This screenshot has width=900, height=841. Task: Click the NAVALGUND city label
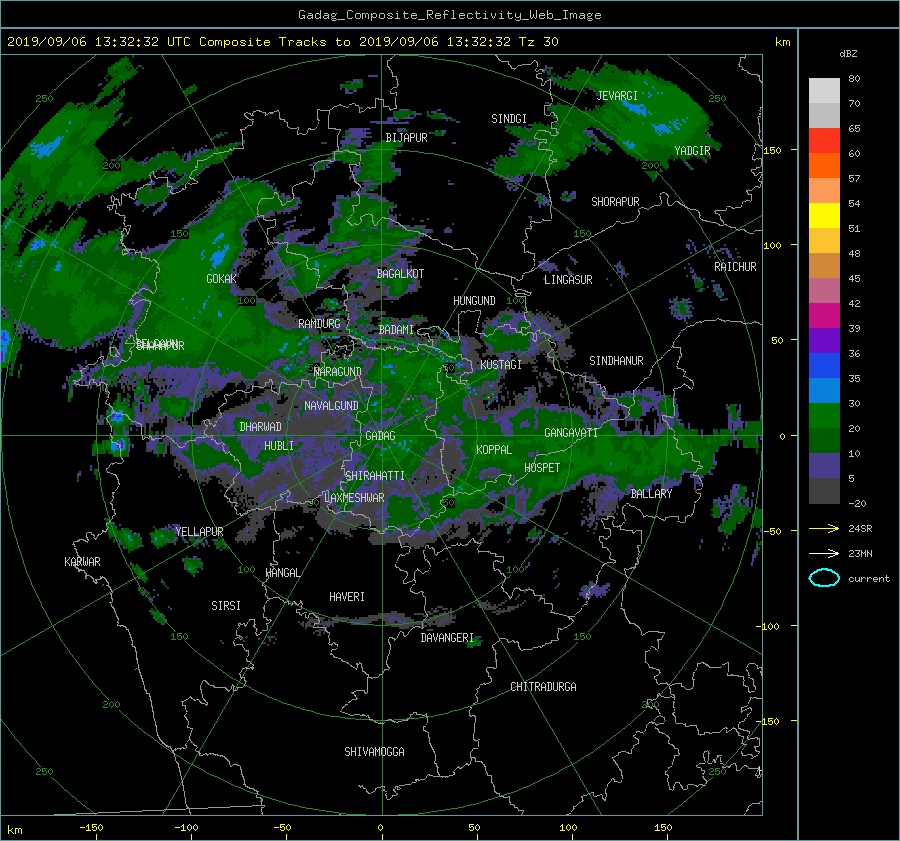pos(331,406)
